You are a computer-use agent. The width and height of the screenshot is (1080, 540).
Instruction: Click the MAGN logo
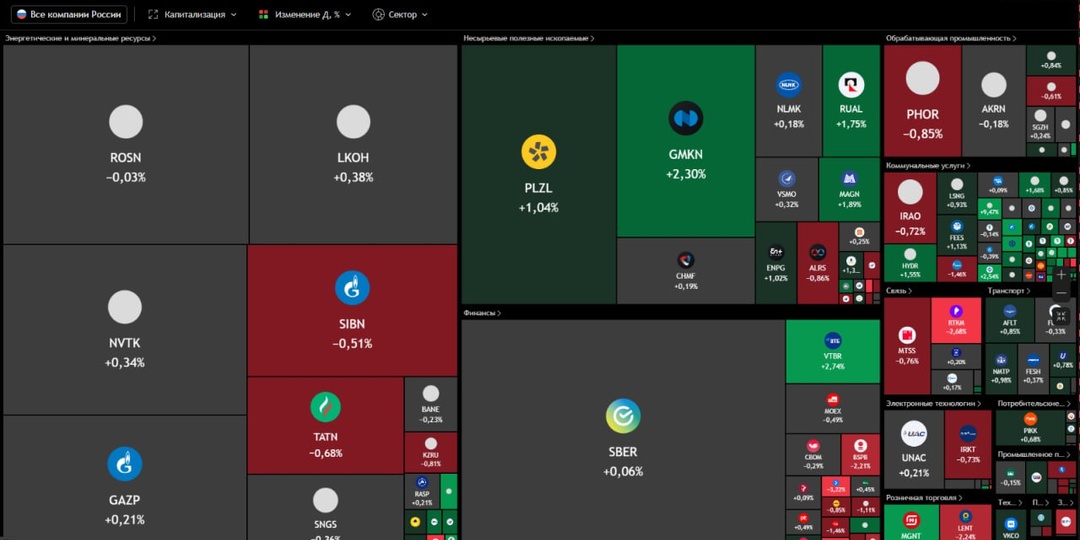pyautogui.click(x=849, y=179)
